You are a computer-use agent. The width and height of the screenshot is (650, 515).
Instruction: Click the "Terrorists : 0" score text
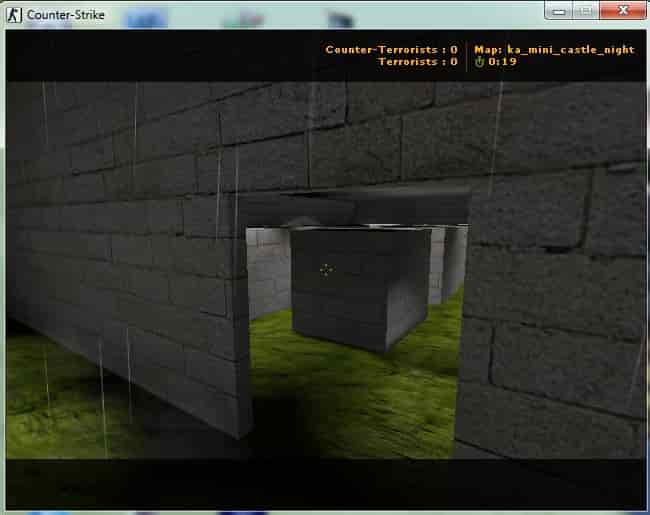coord(418,62)
